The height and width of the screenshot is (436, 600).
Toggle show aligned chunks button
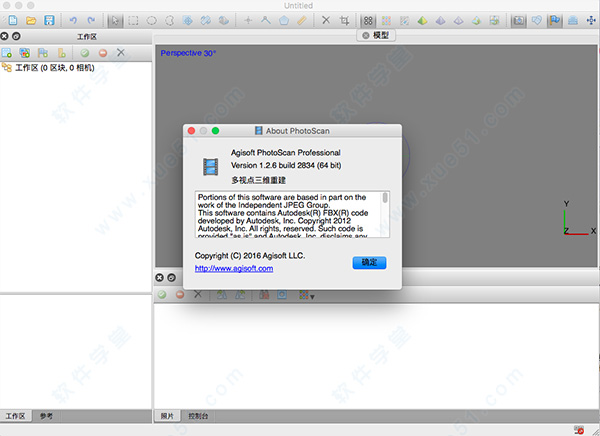point(573,20)
